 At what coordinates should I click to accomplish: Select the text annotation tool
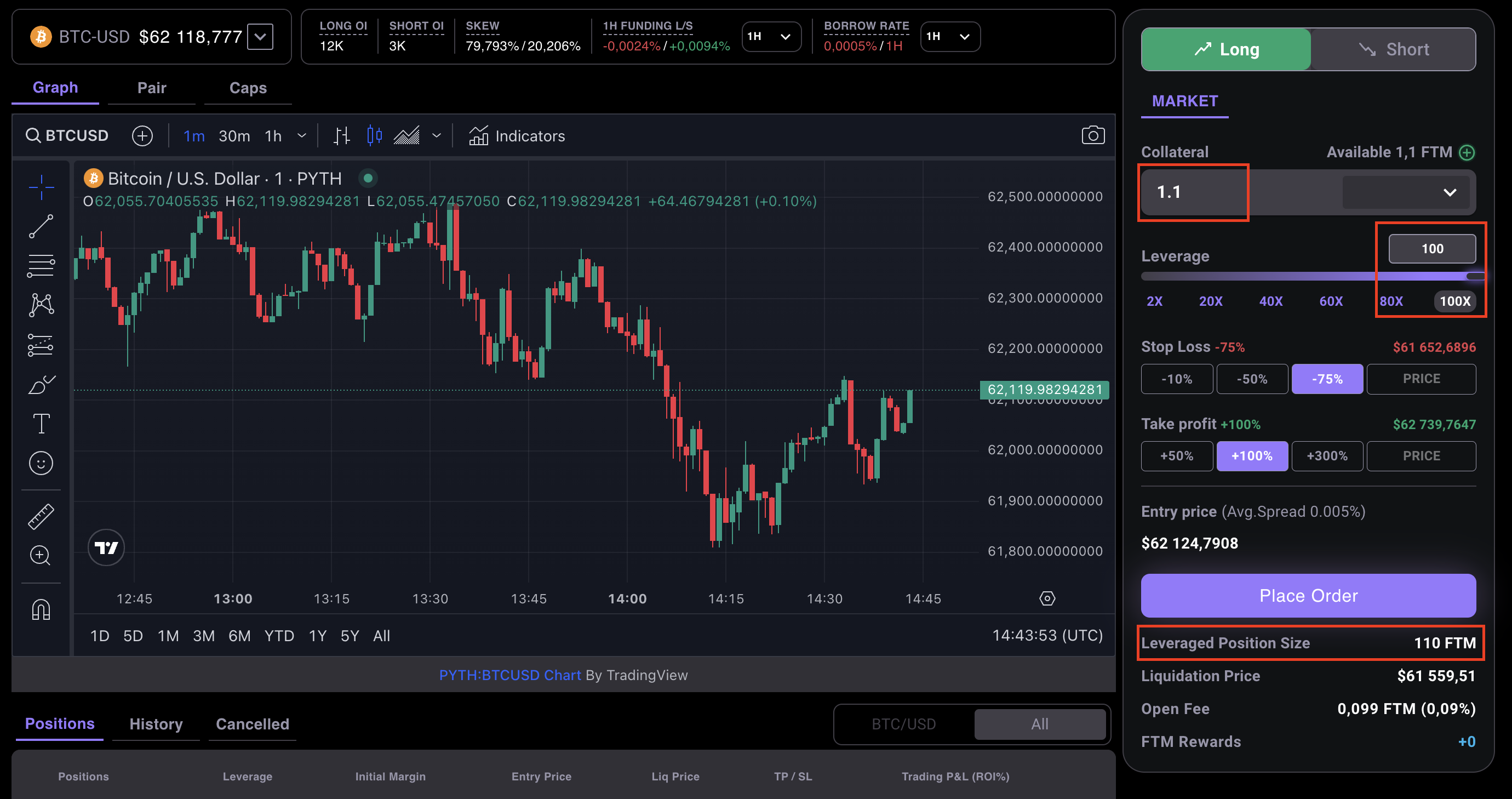pos(41,423)
